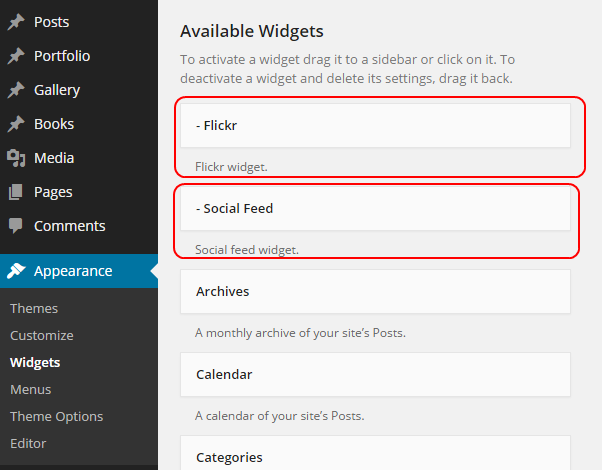Viewport: 602px width, 470px height.
Task: Expand the Categories widget
Action: (375, 456)
